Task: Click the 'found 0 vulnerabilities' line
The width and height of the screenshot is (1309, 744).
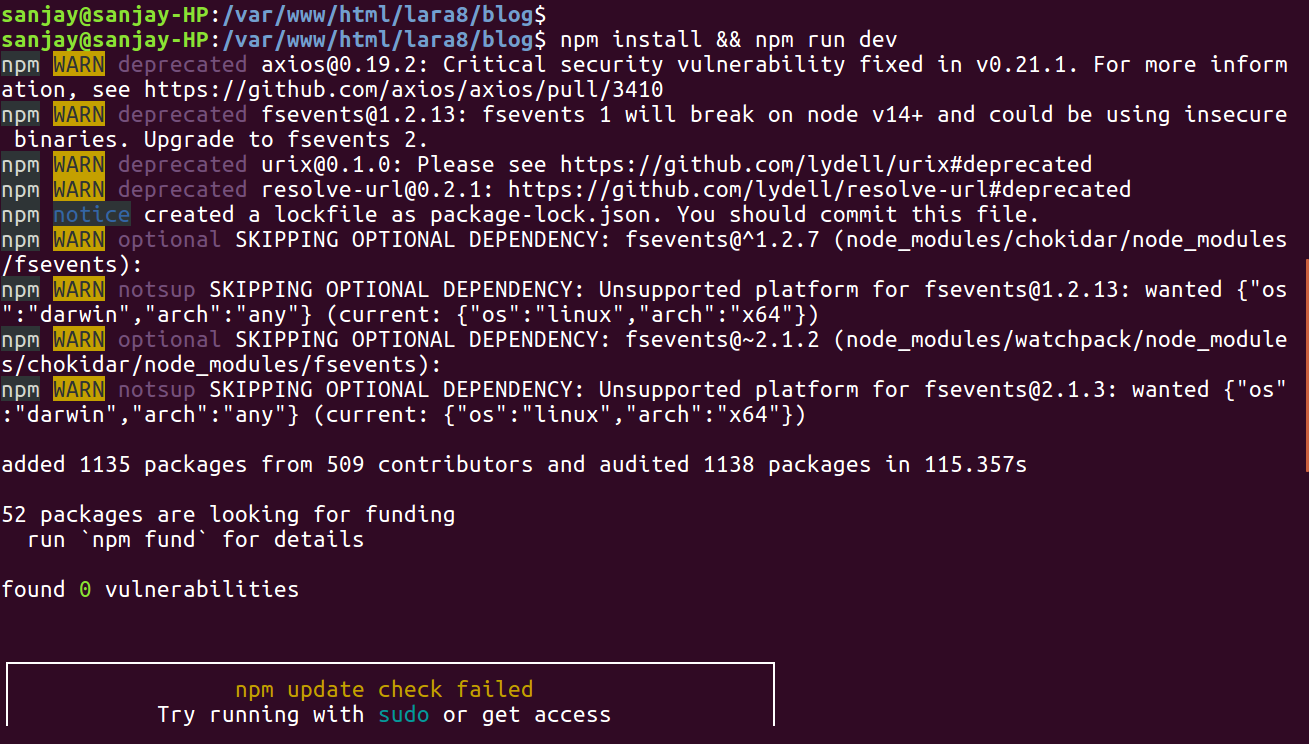Action: [x=150, y=590]
